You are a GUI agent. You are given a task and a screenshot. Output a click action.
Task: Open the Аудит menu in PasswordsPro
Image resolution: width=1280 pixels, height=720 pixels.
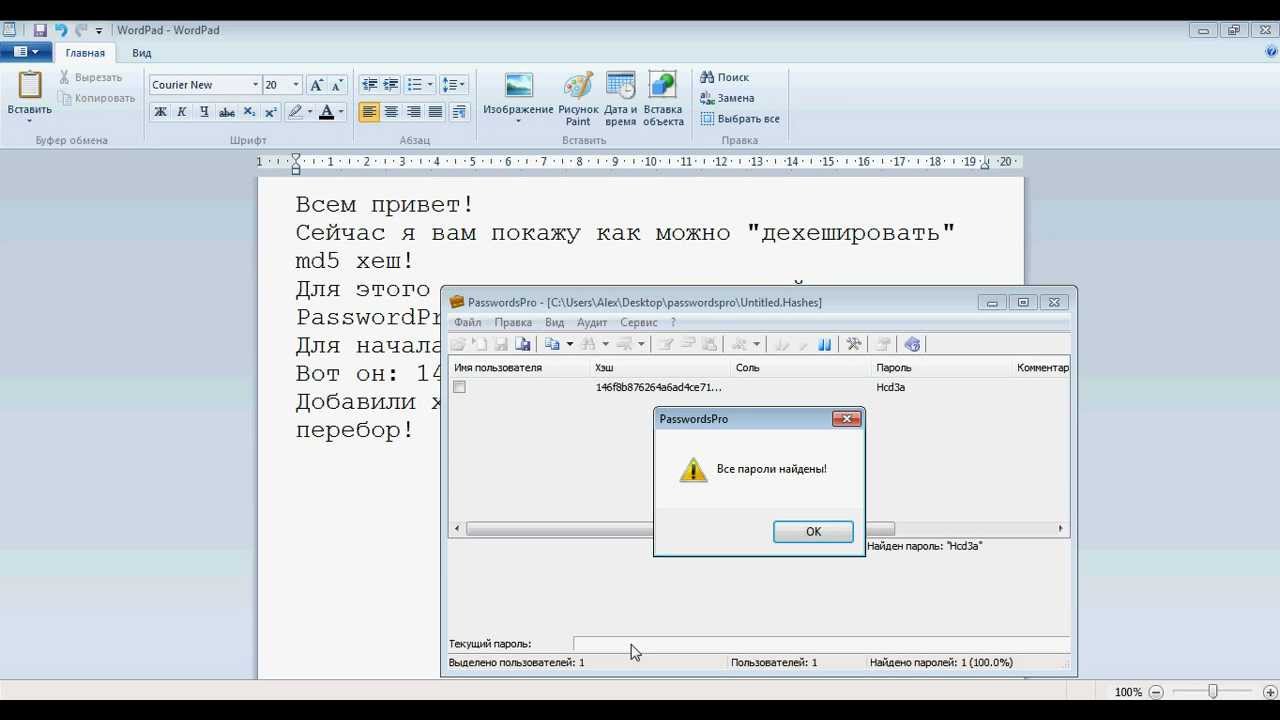pos(592,322)
